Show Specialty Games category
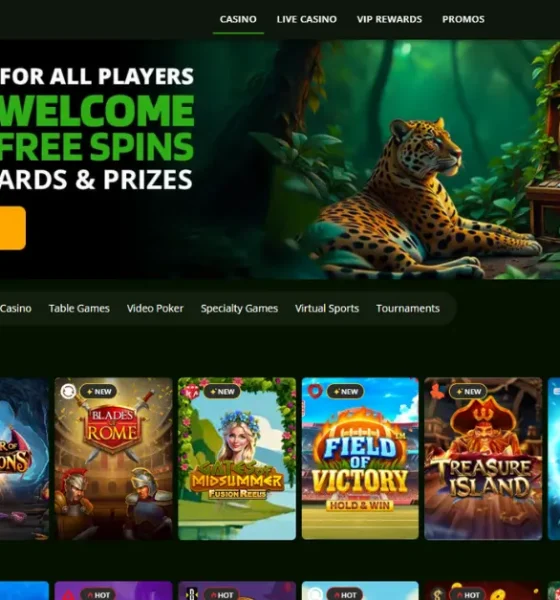 coord(239,308)
